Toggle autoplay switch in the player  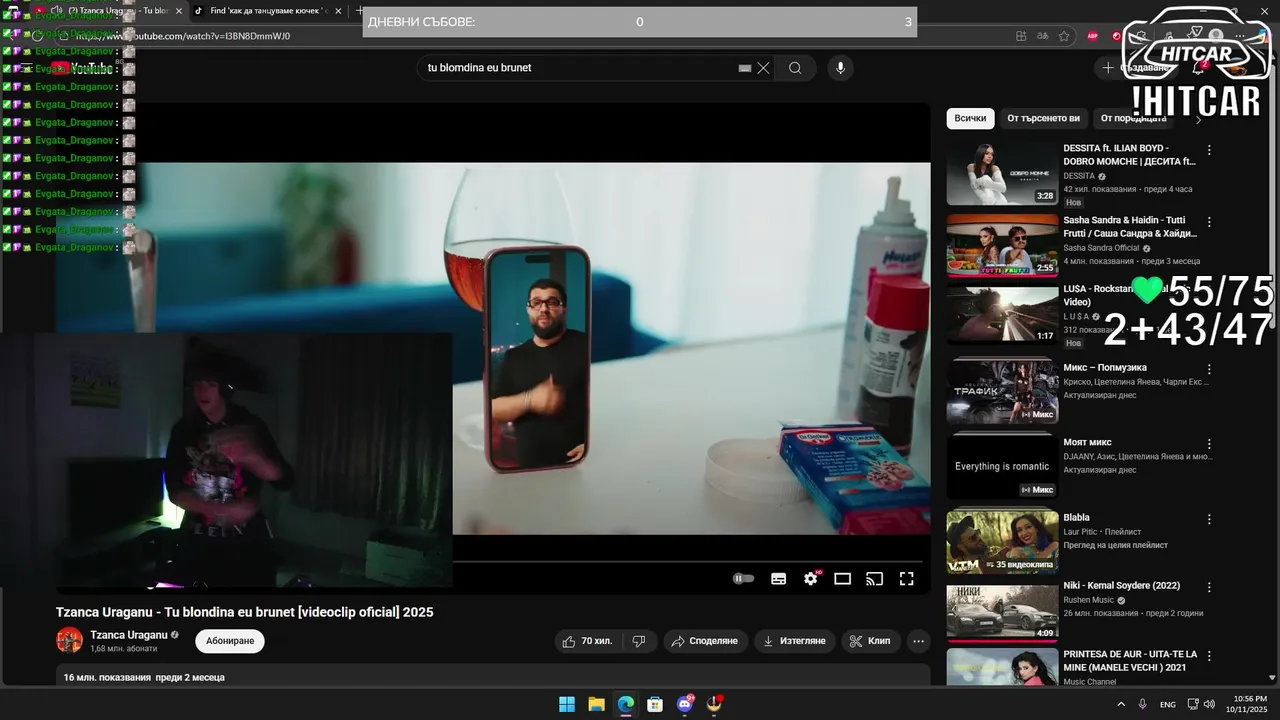pos(743,579)
